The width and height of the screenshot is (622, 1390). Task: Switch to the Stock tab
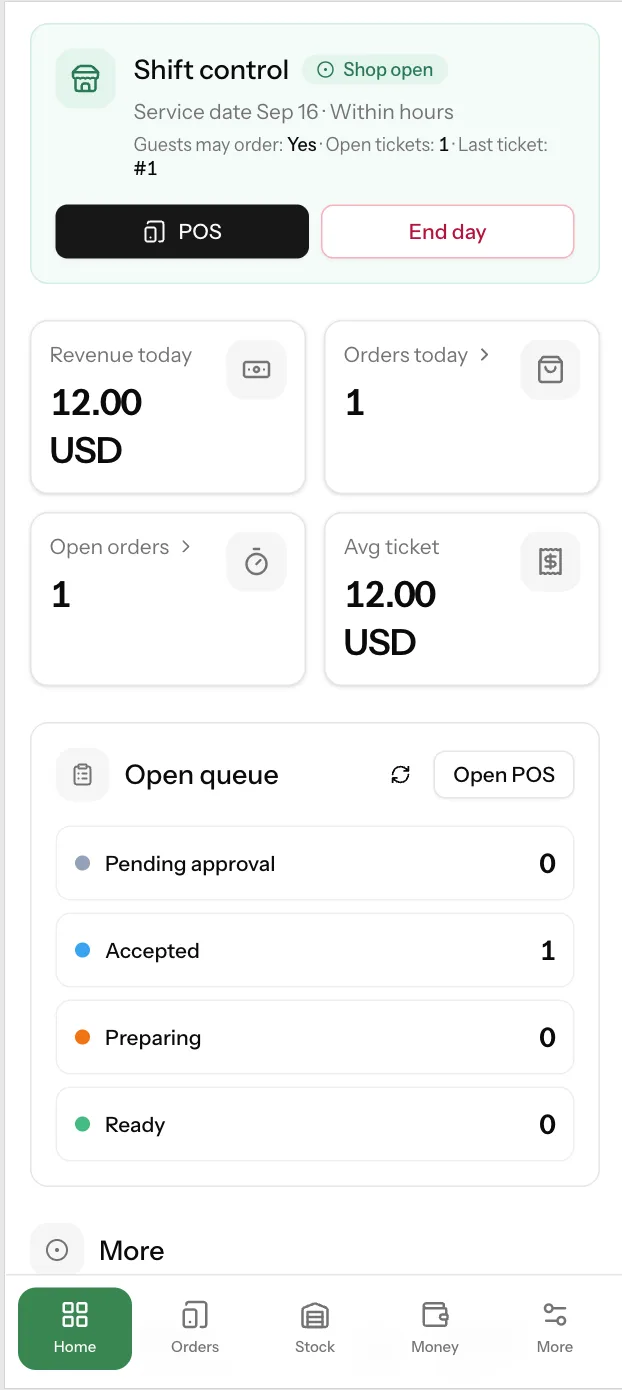point(315,1328)
